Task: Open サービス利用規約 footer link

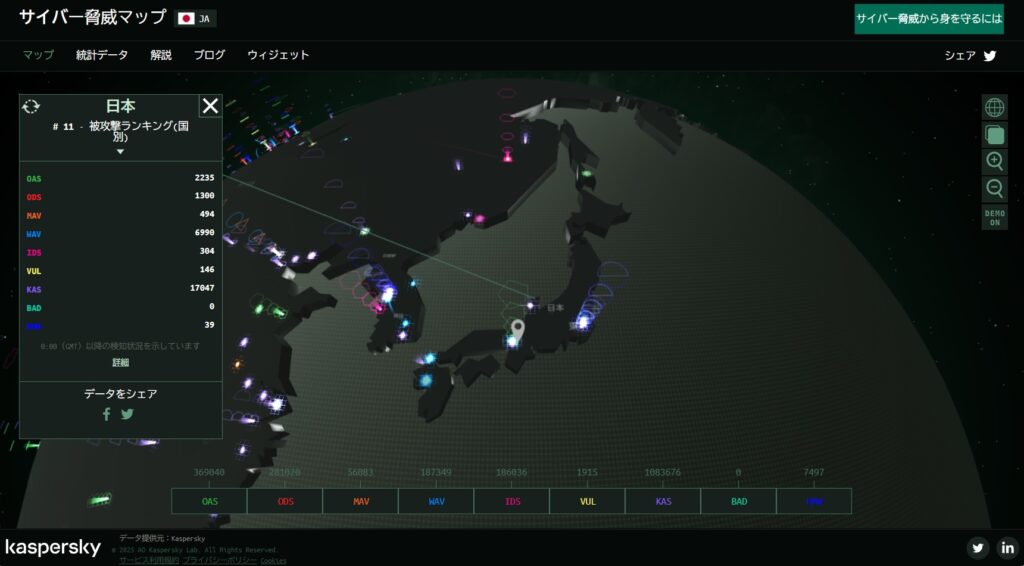Action: coord(149,560)
